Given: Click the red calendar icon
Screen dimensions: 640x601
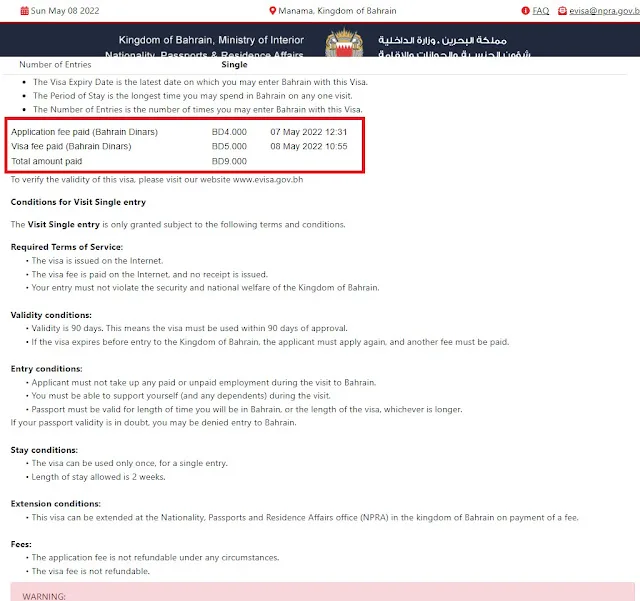Looking at the screenshot, I should click(x=24, y=11).
